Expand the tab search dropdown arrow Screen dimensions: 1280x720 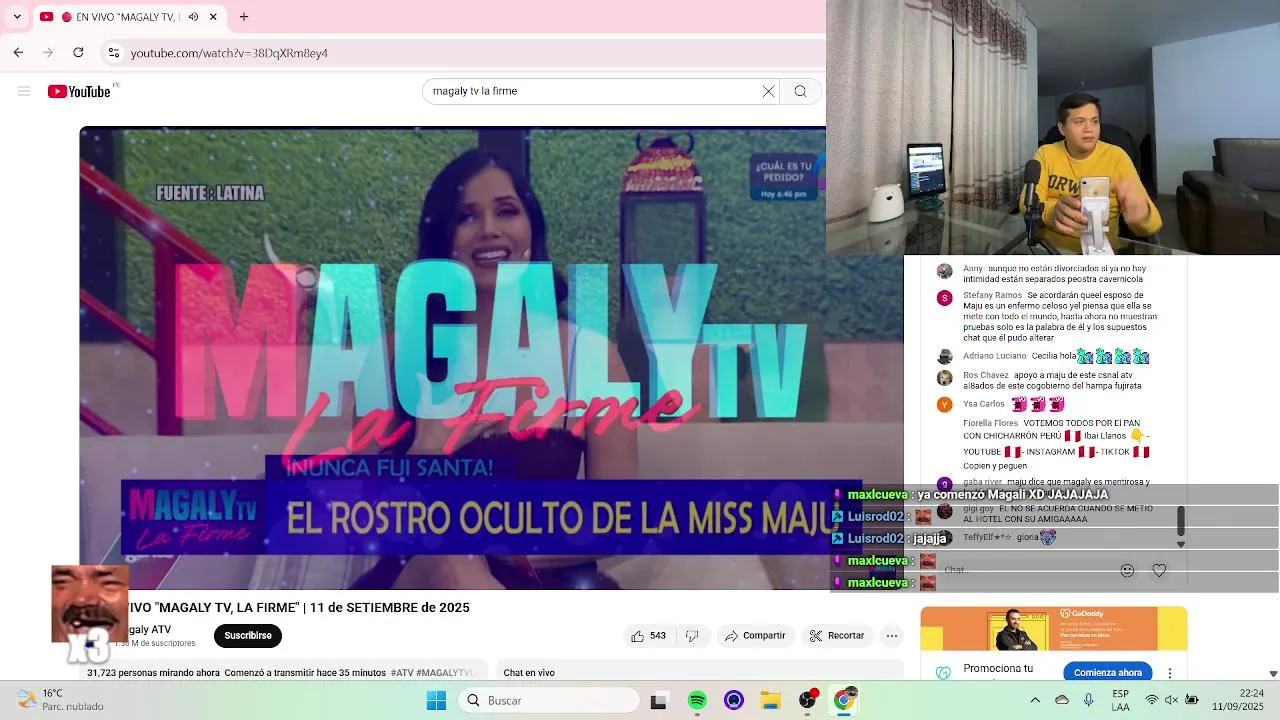coord(17,17)
